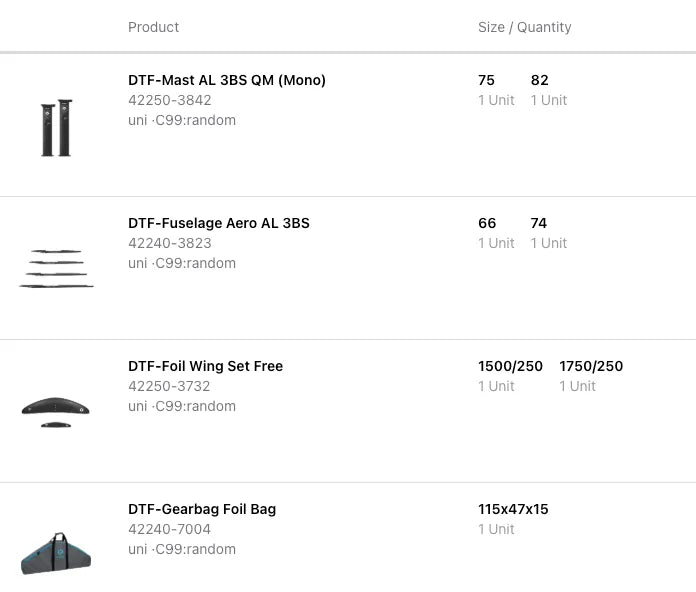Image resolution: width=696 pixels, height=592 pixels.
Task: Select fuselage size 66
Action: (x=487, y=223)
